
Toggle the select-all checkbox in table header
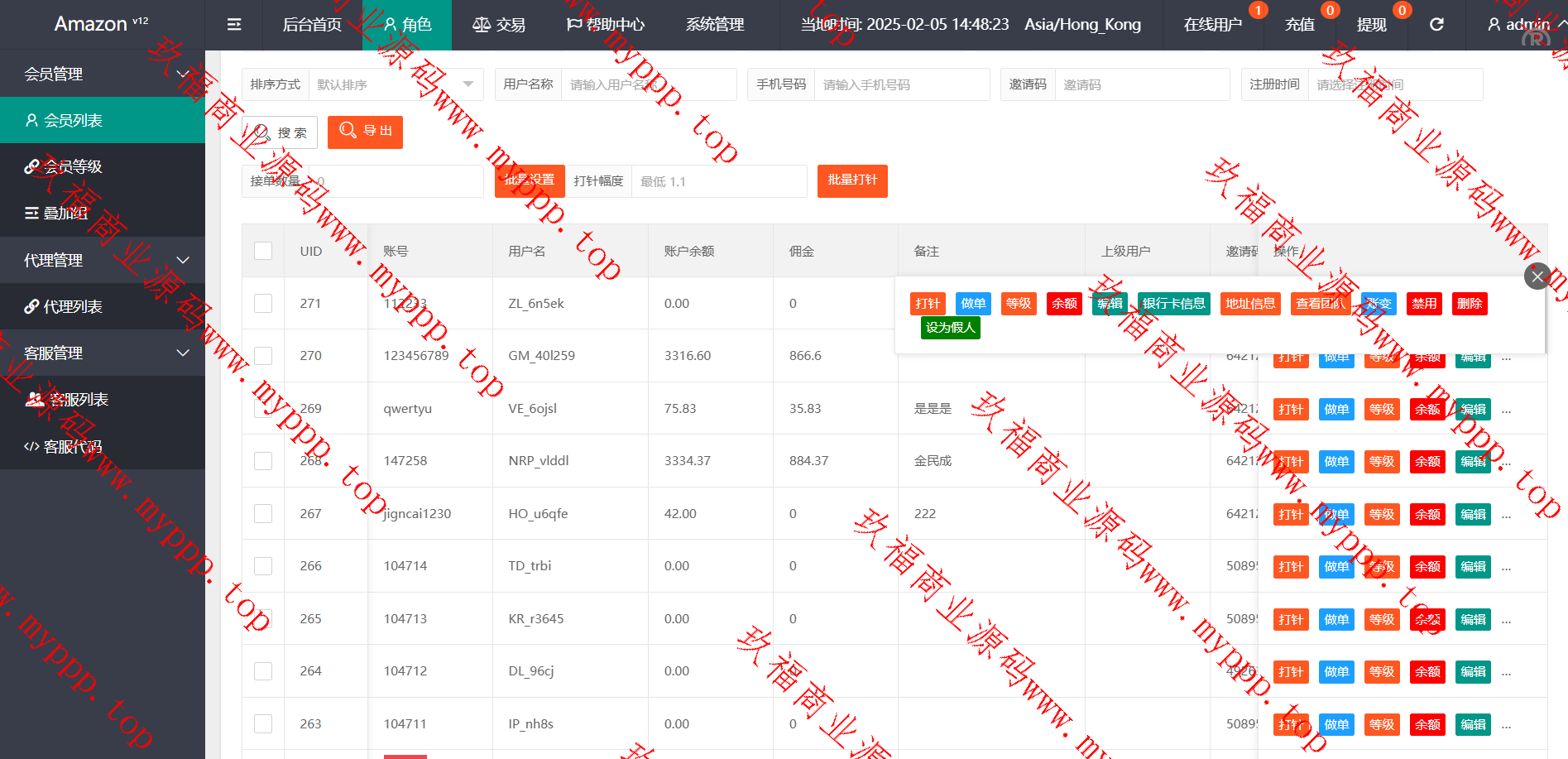pos(263,251)
